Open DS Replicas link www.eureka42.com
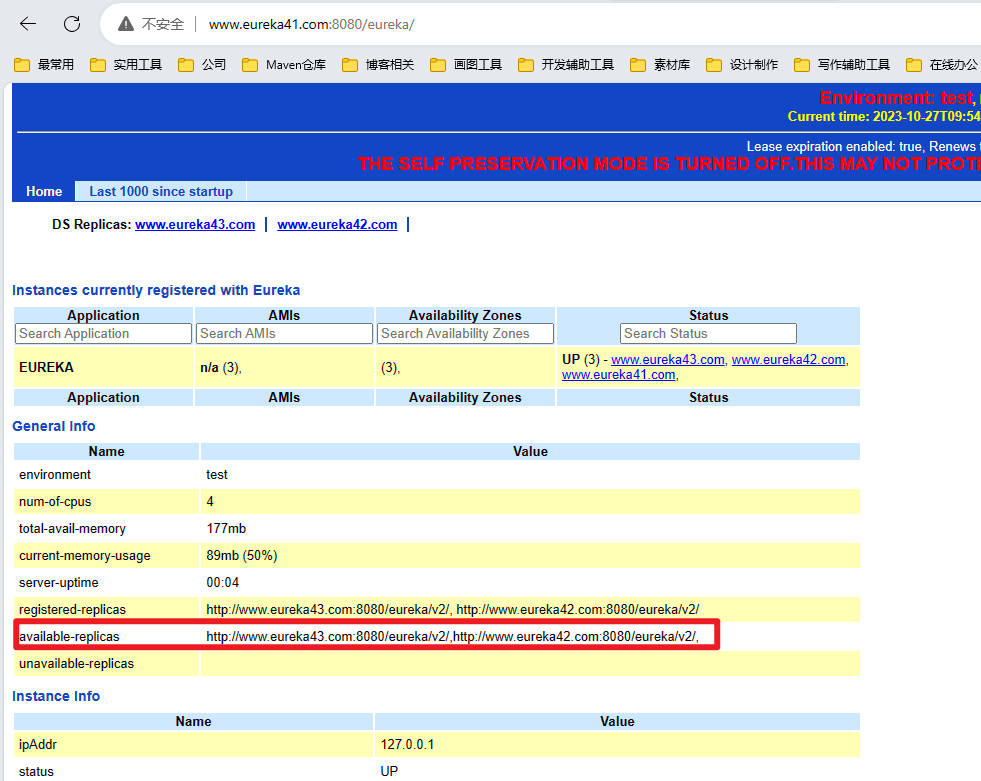 (x=337, y=225)
